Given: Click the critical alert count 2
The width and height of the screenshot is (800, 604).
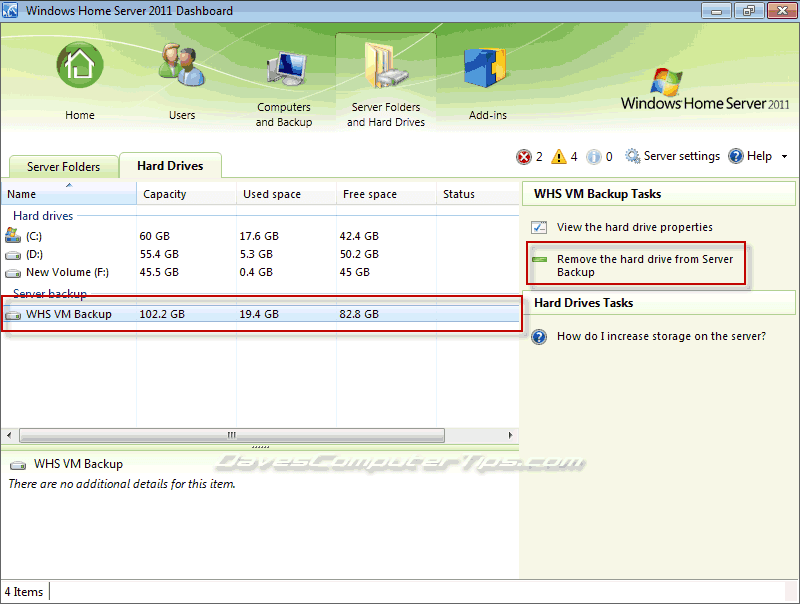Looking at the screenshot, I should click(539, 157).
